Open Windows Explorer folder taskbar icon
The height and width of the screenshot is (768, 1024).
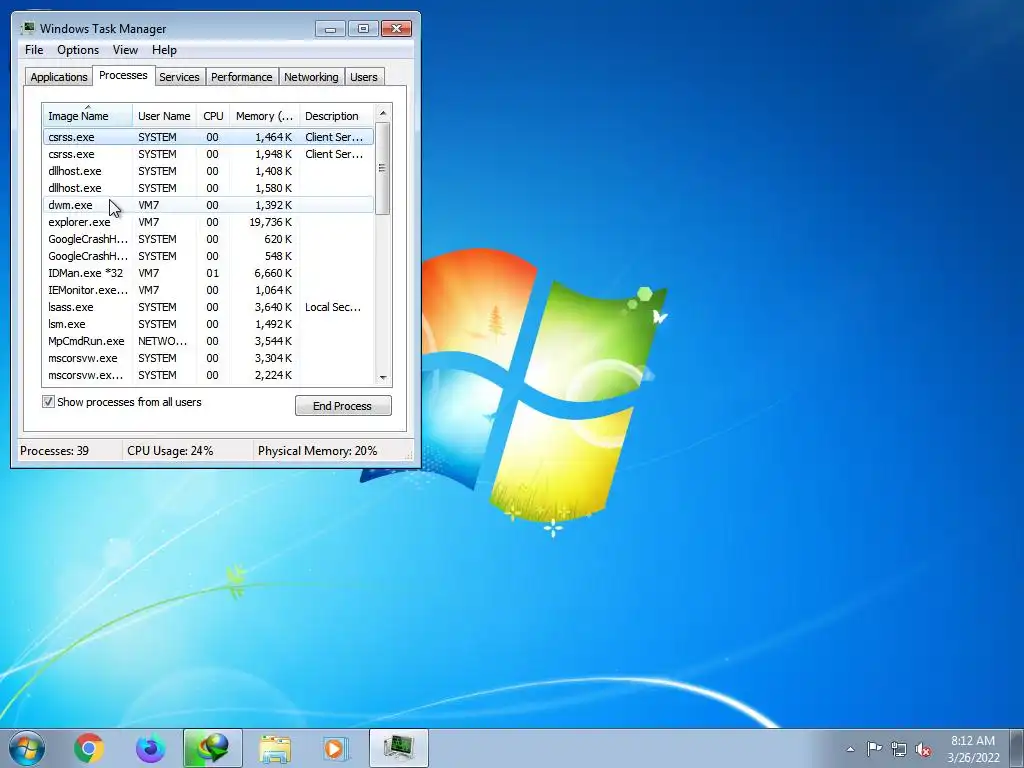click(x=275, y=748)
